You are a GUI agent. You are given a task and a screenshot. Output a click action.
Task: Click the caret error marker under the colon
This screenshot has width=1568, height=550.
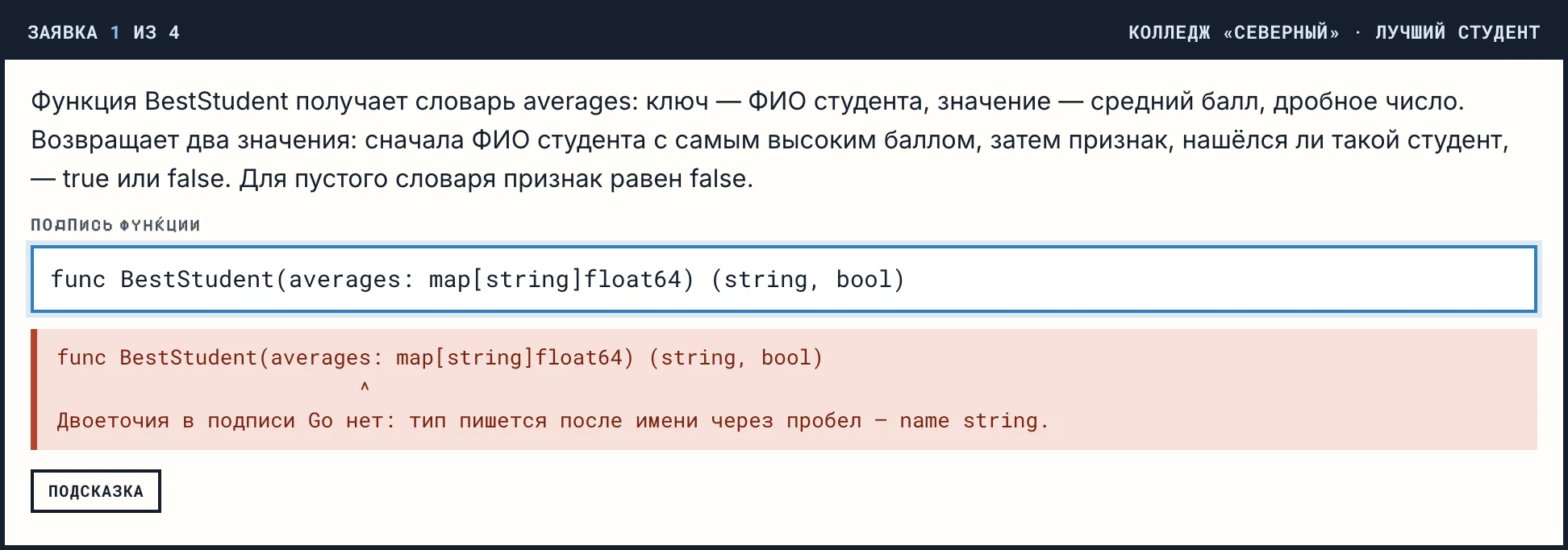point(365,387)
